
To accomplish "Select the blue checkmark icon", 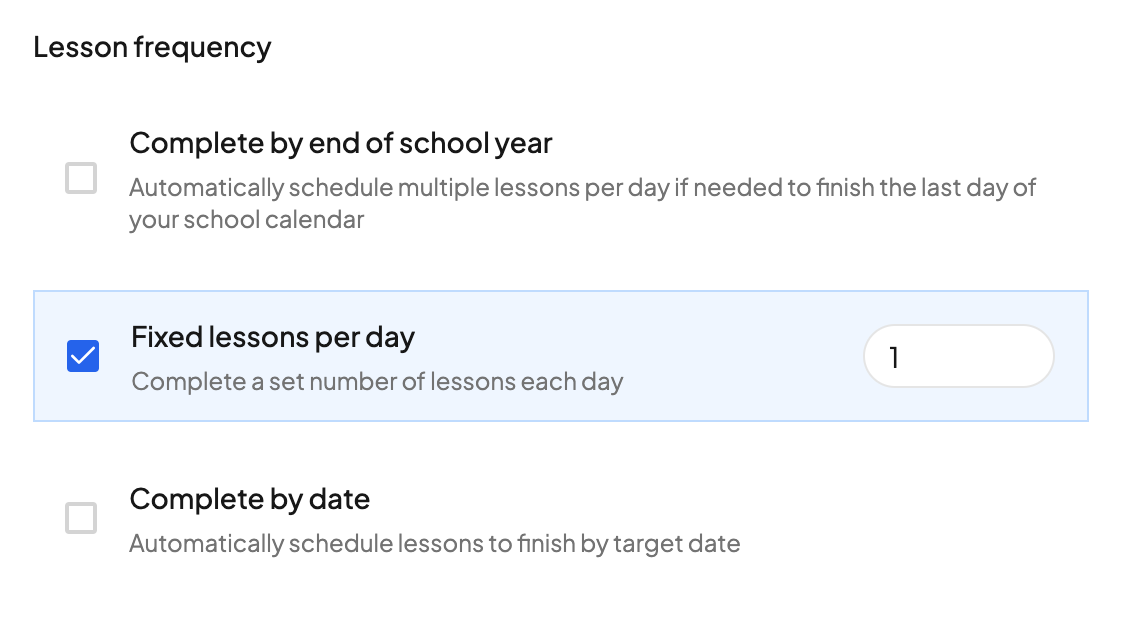I will pyautogui.click(x=83, y=356).
